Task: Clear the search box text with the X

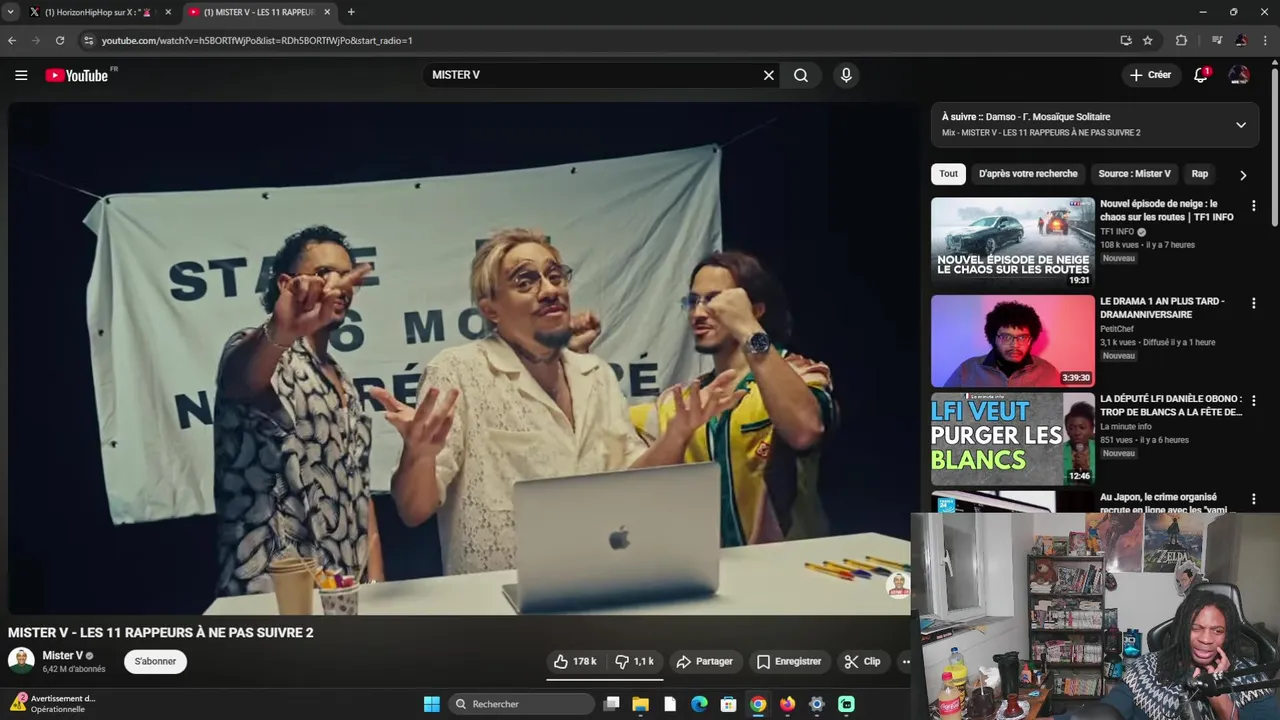Action: point(769,75)
